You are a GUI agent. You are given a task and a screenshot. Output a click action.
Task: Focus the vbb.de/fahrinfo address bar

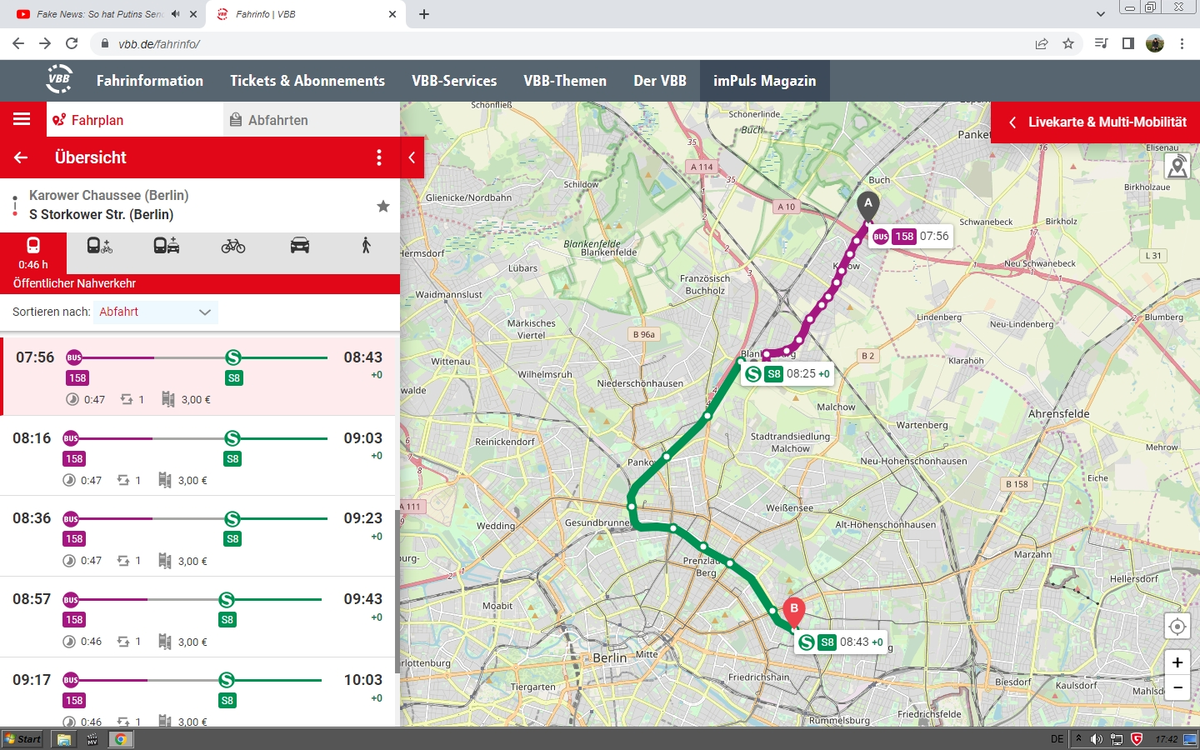(560, 44)
